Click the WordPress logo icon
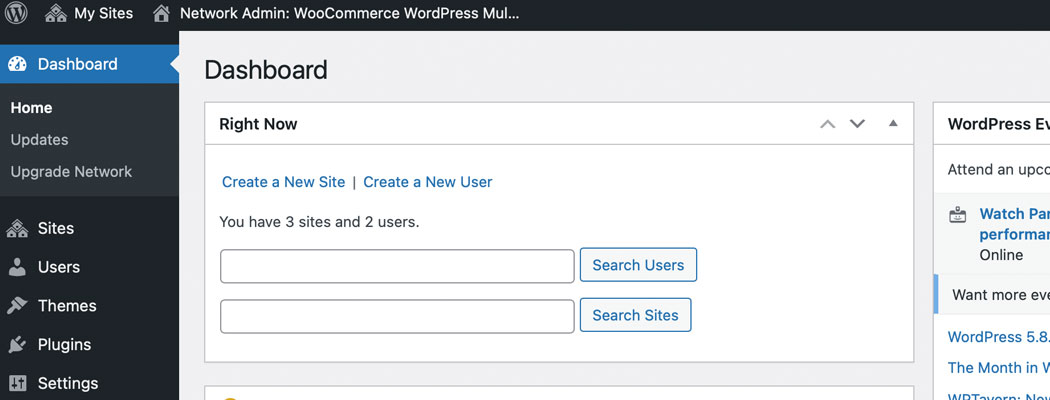Screen dimensions: 1050x400 tap(16, 13)
